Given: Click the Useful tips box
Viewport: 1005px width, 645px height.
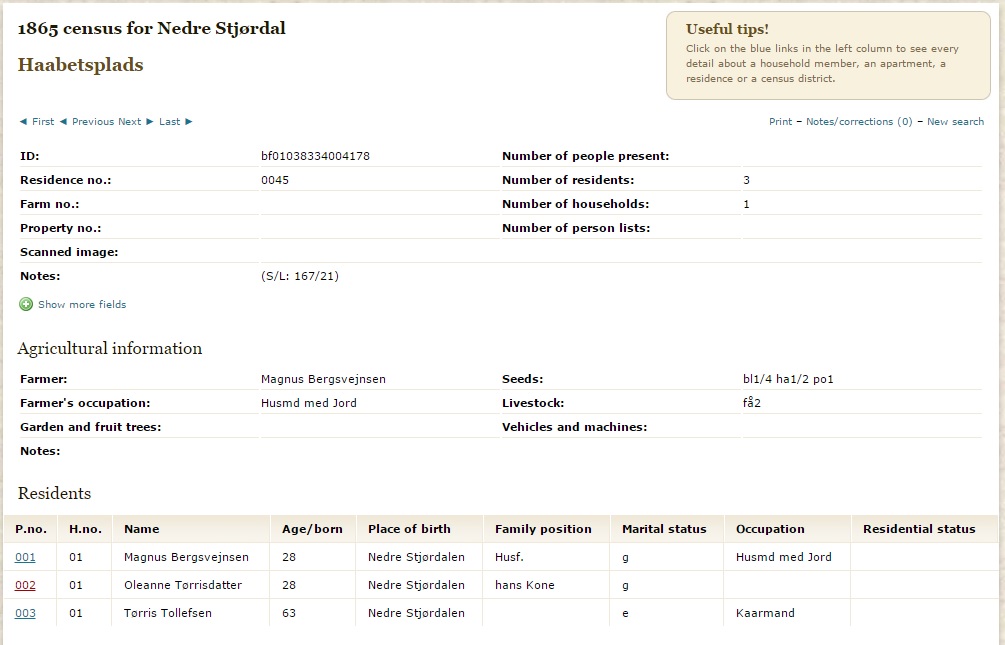Looking at the screenshot, I should [x=828, y=55].
